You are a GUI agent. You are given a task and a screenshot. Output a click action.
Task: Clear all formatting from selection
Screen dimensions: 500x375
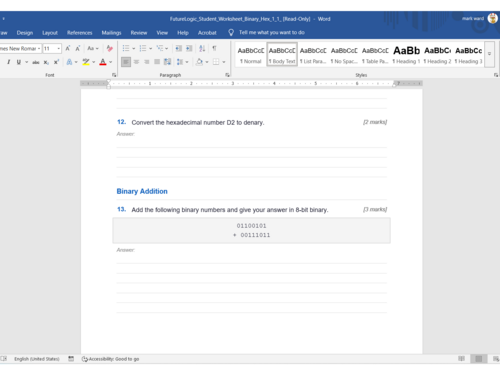pos(109,48)
